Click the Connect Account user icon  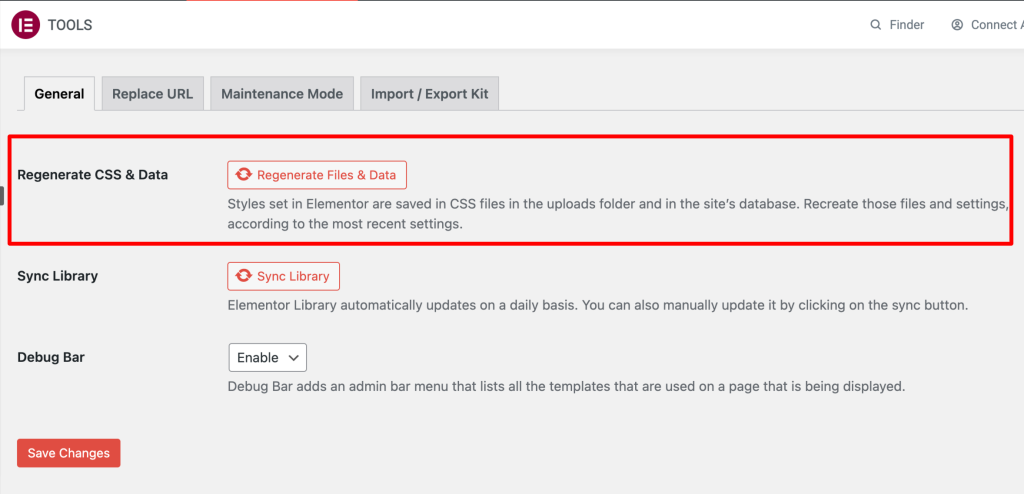[x=957, y=25]
